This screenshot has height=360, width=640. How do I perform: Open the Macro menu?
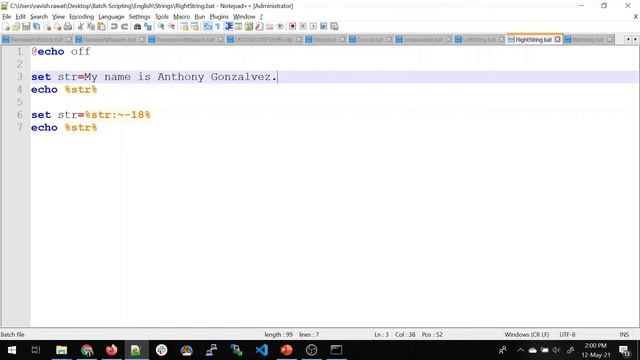[181, 17]
